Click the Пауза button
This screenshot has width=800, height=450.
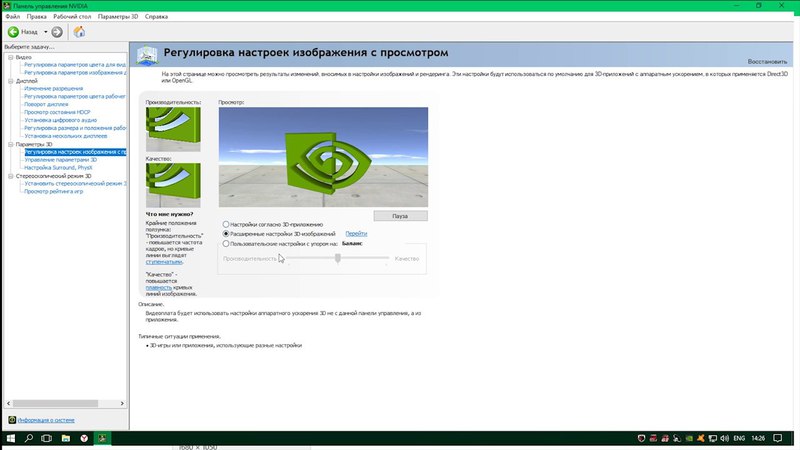(x=401, y=216)
